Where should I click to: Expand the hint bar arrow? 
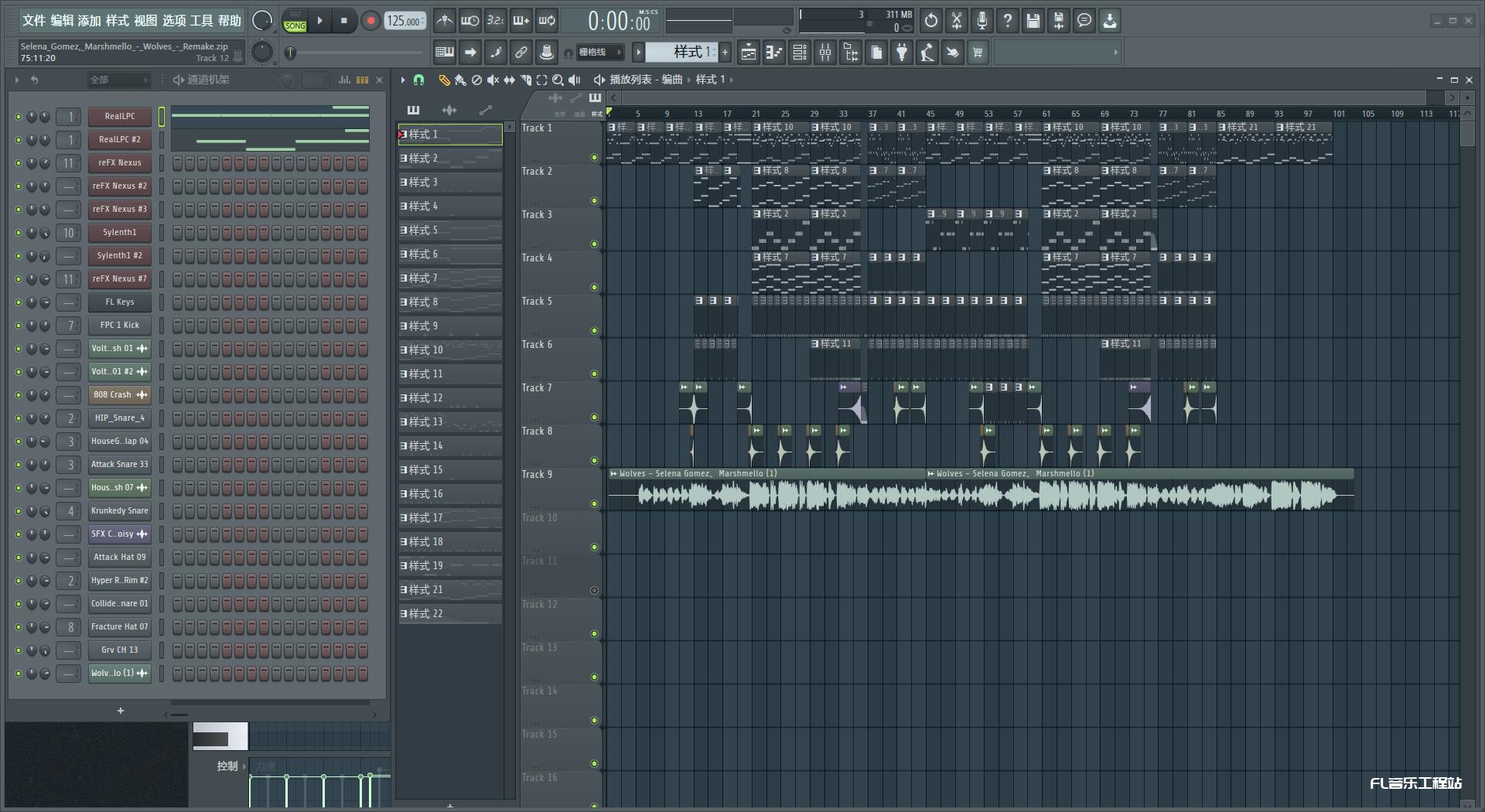[x=1115, y=53]
